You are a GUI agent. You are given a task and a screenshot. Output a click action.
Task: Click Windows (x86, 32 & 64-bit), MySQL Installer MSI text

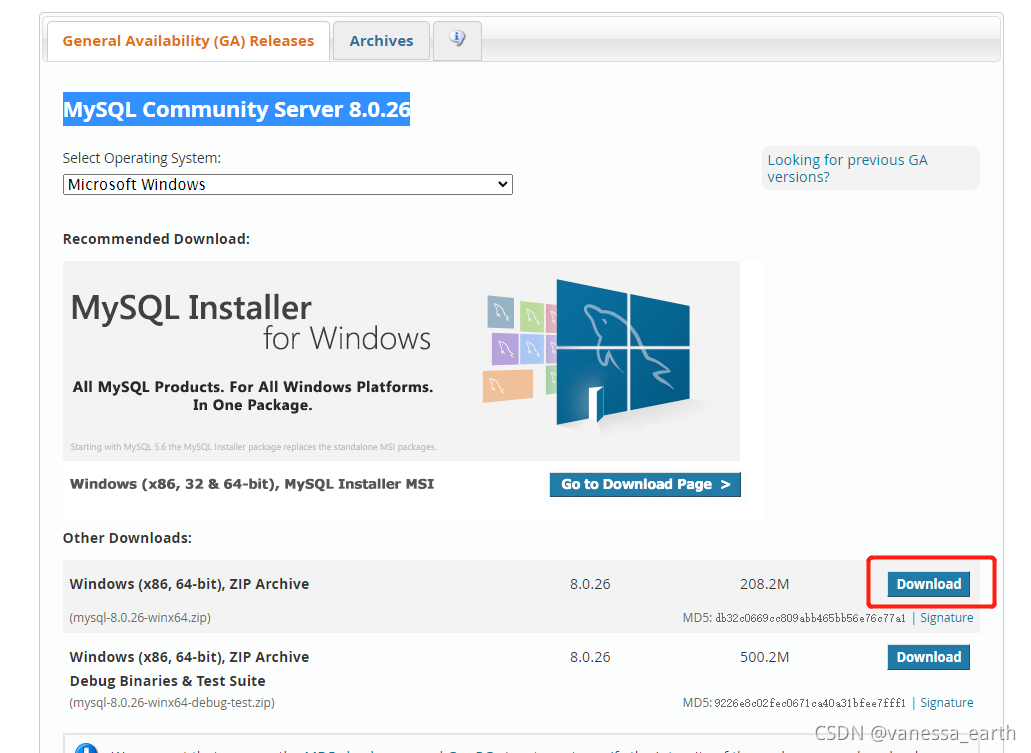[x=252, y=484]
